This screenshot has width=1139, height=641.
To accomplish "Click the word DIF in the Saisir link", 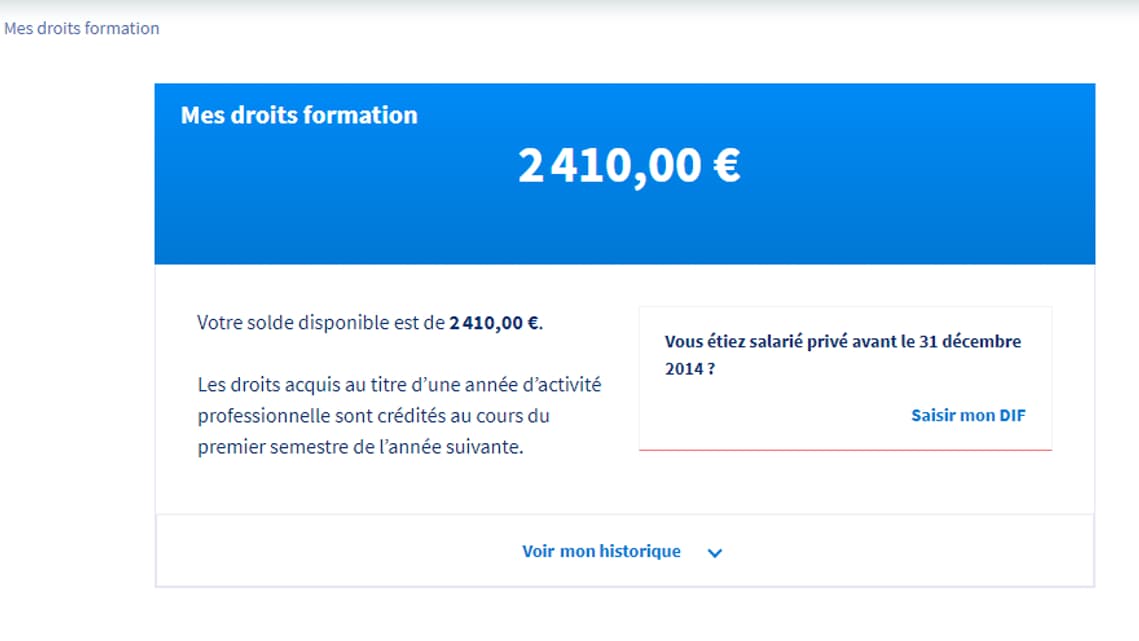I will [x=1012, y=415].
